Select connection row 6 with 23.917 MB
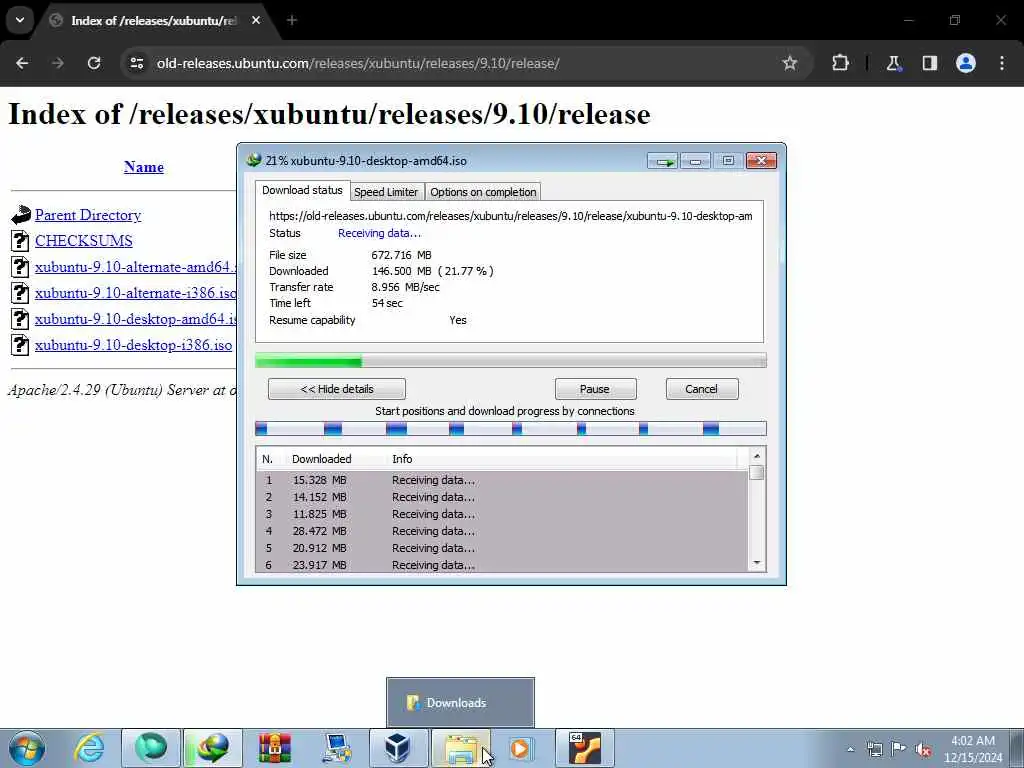 click(x=502, y=565)
